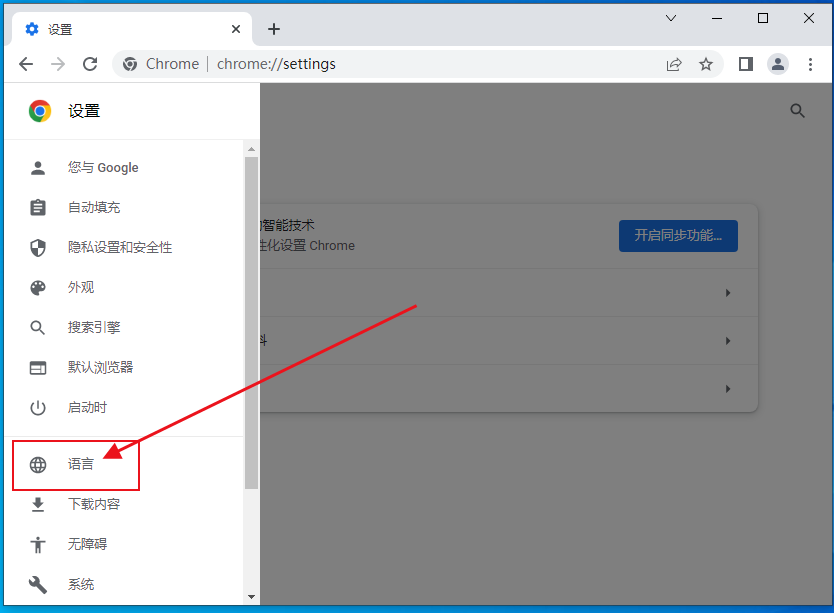
Task: Expand the second settings row arrow
Action: tap(727, 340)
